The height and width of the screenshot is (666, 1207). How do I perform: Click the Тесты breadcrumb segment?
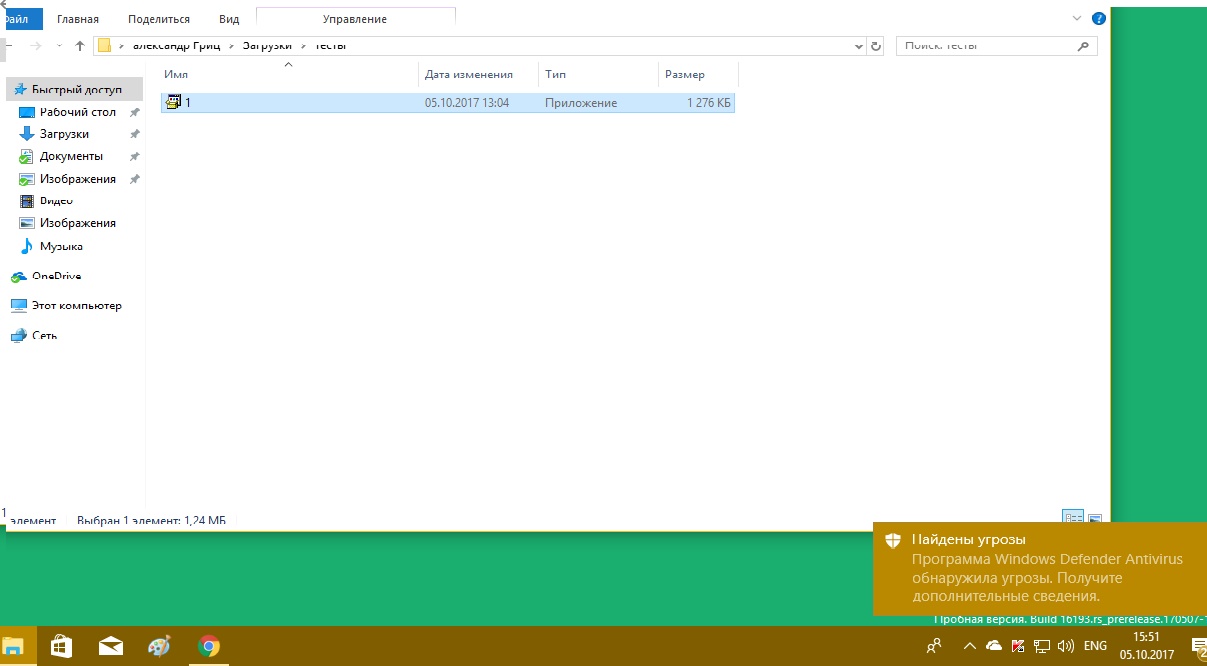(x=330, y=46)
